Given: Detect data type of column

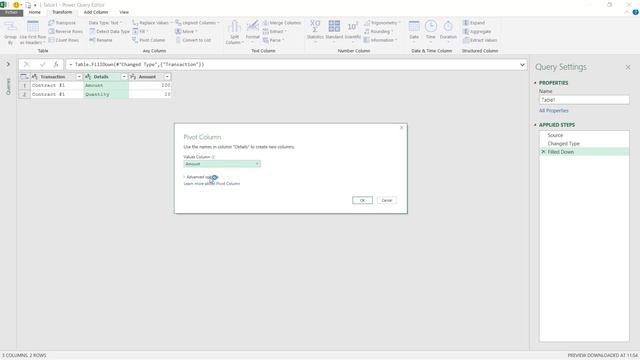Looking at the screenshot, I should tap(109, 31).
